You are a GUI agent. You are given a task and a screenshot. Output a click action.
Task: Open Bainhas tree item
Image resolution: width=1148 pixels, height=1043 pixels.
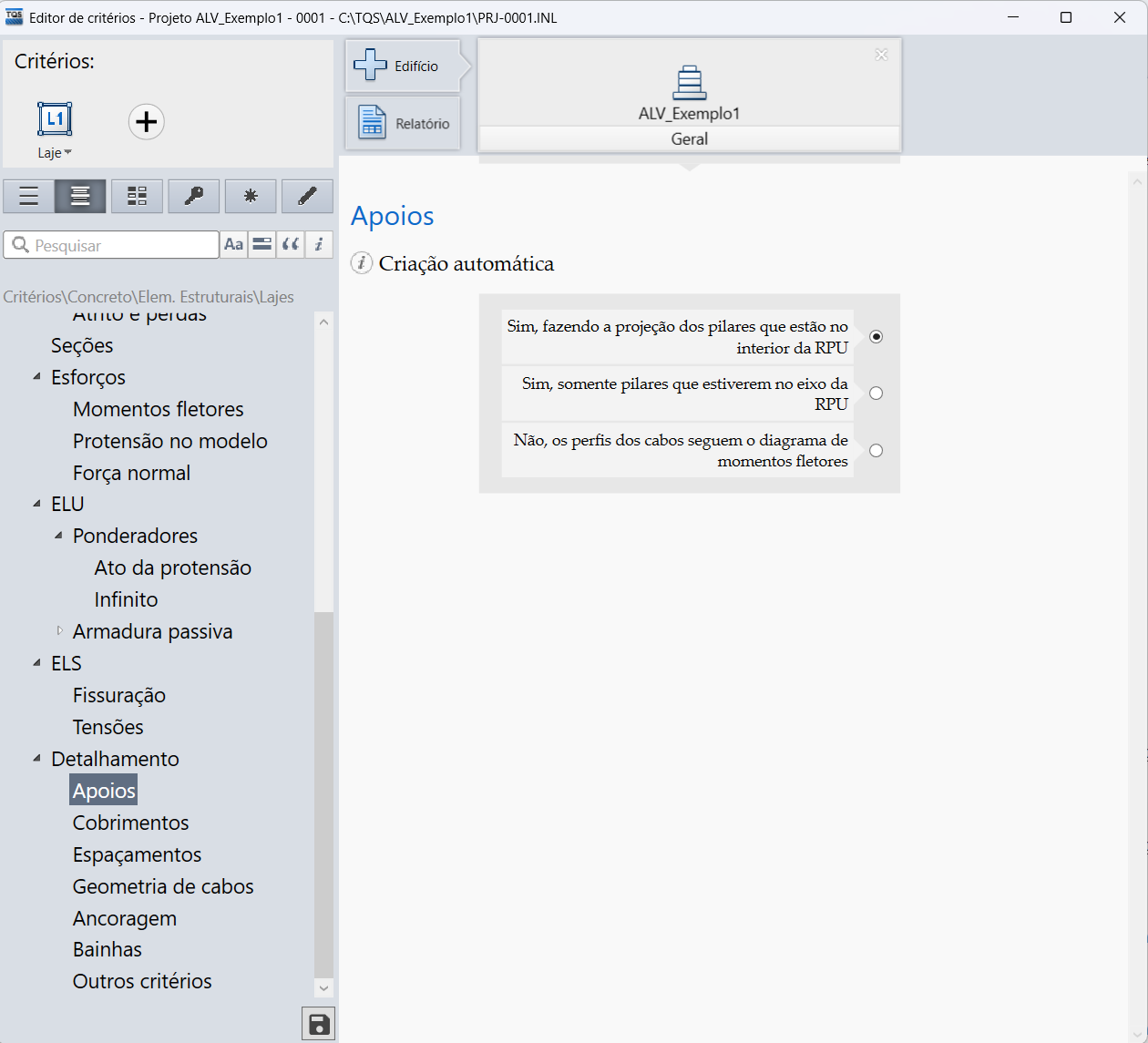point(108,949)
